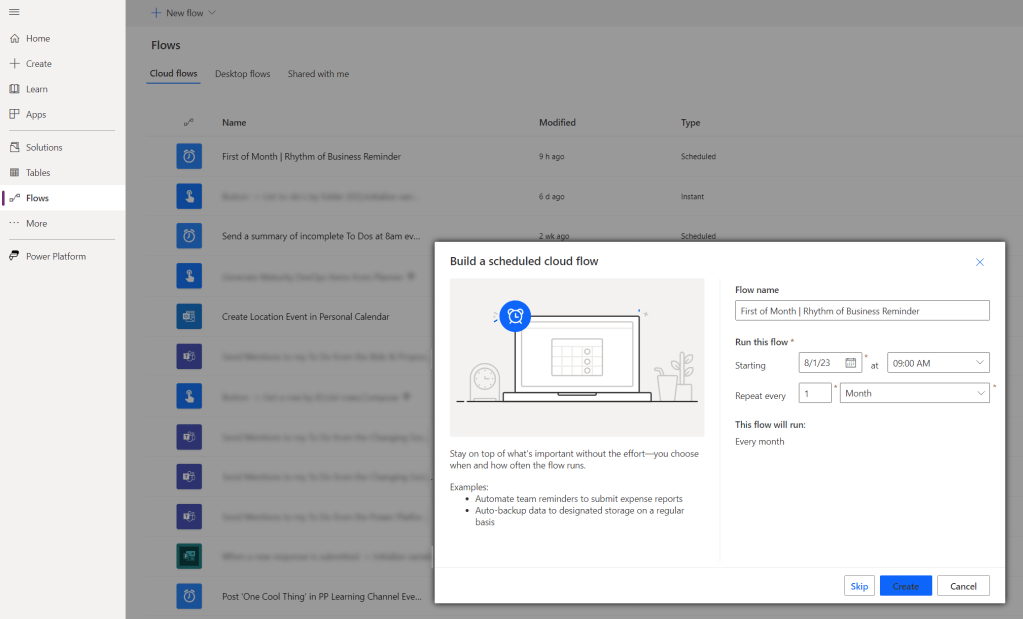This screenshot has width=1023, height=619.
Task: Click the Repeat every number field
Action: tap(815, 393)
